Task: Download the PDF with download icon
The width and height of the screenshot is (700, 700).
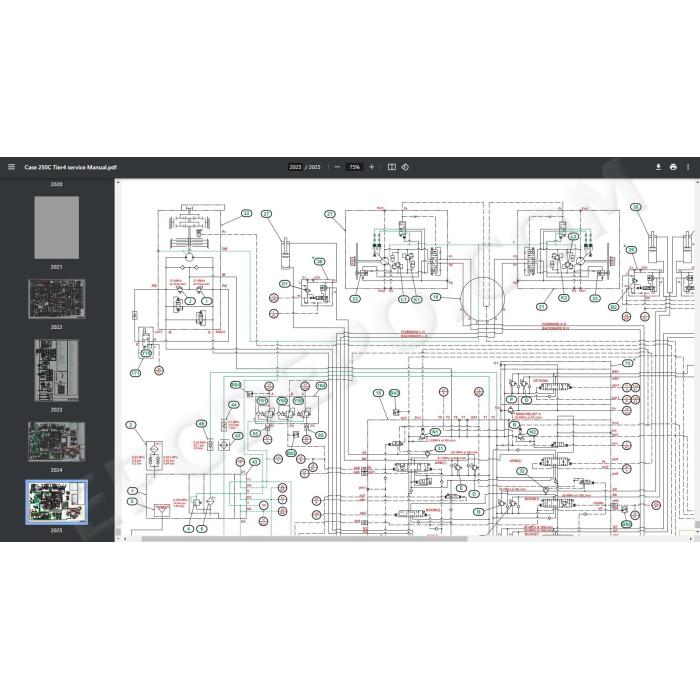Action: coord(658,167)
